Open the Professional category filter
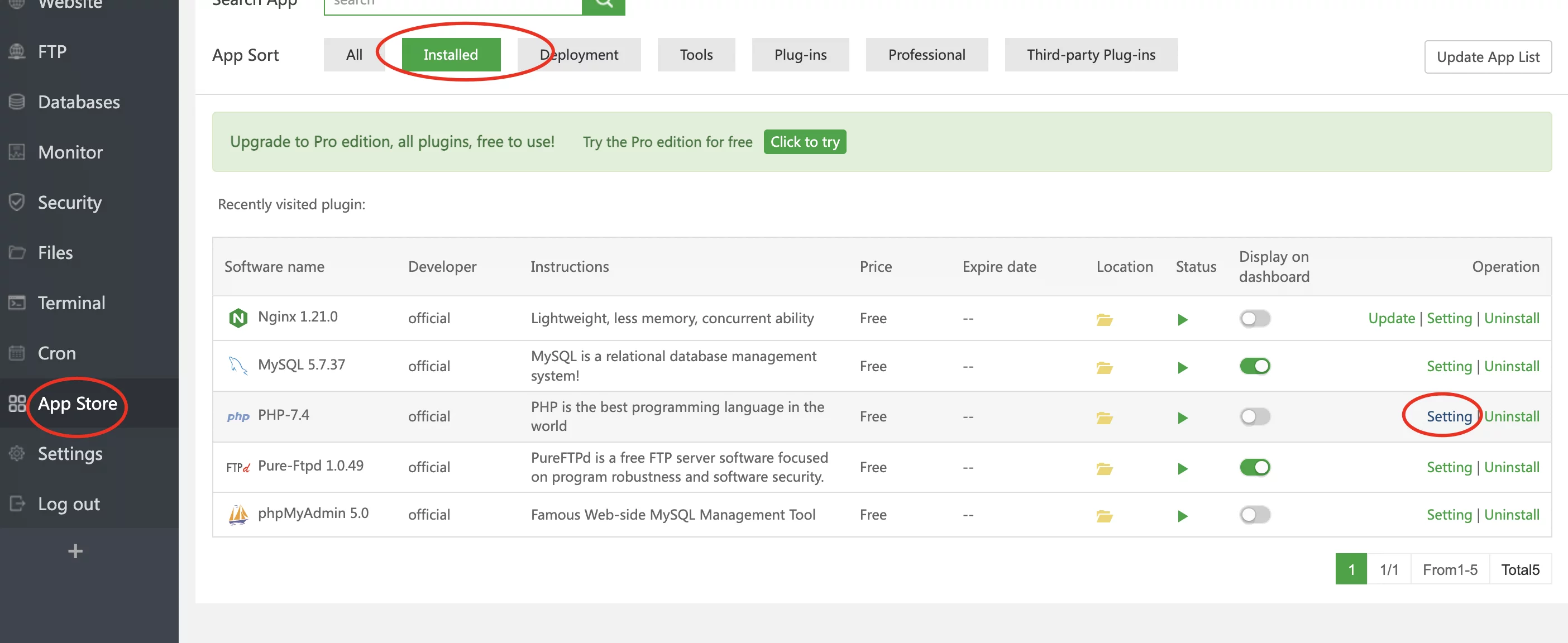The width and height of the screenshot is (1568, 643). click(926, 55)
